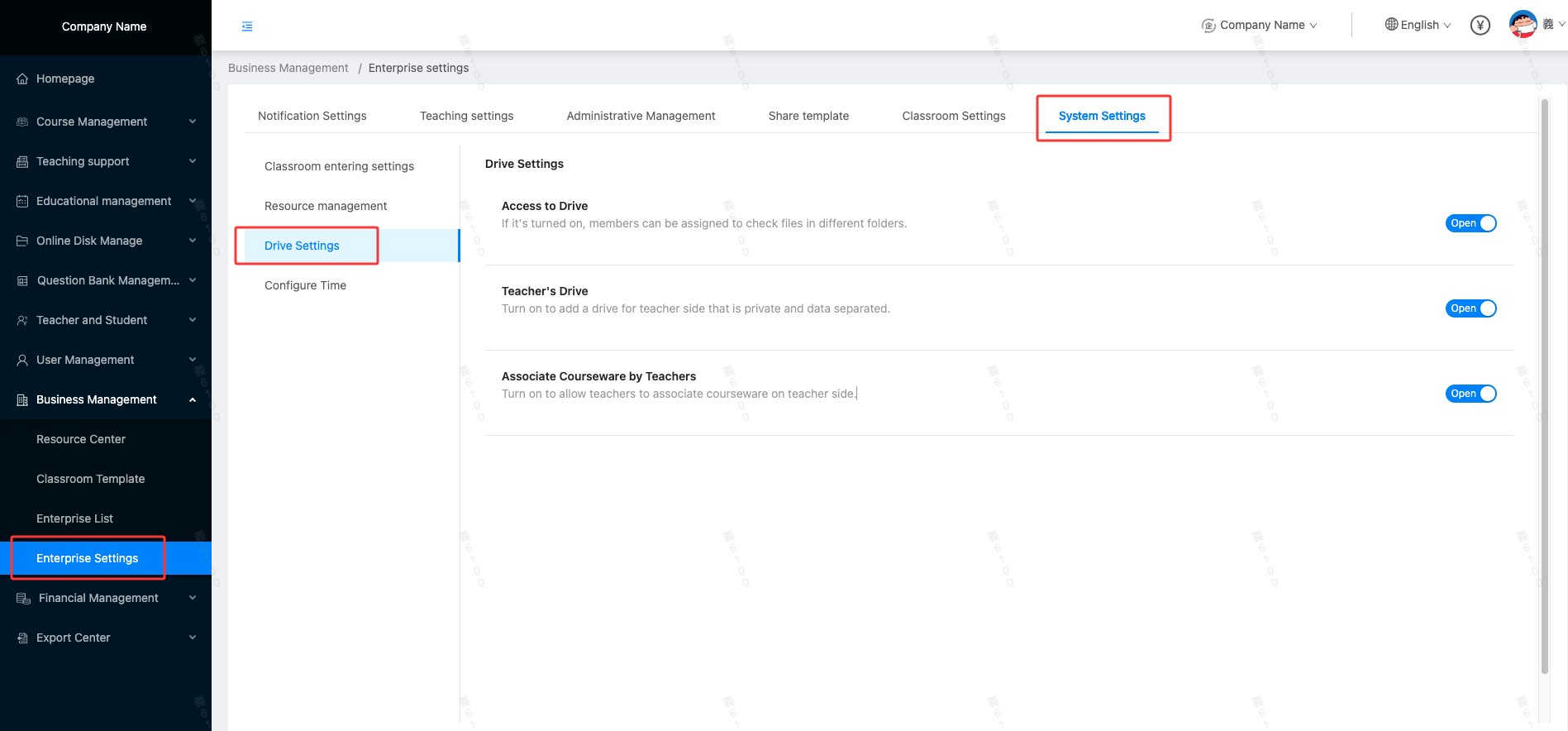Click the Homepage house icon

22,79
